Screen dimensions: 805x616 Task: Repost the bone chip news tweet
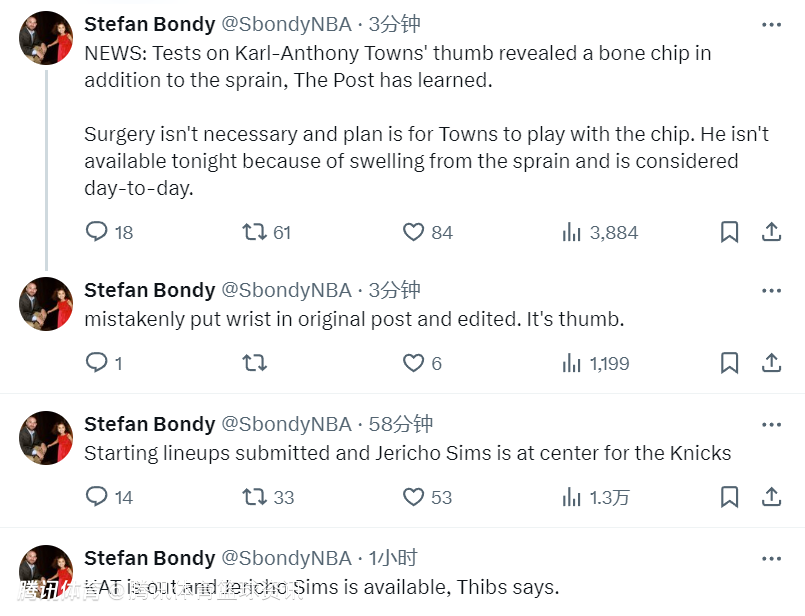pos(255,232)
